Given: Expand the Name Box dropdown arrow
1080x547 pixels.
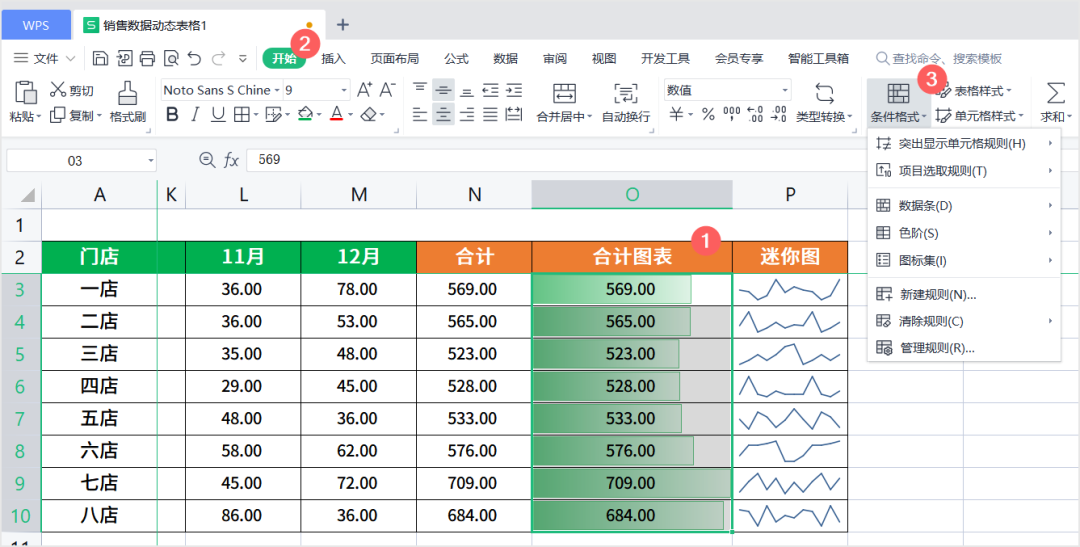Looking at the screenshot, I should click(150, 161).
